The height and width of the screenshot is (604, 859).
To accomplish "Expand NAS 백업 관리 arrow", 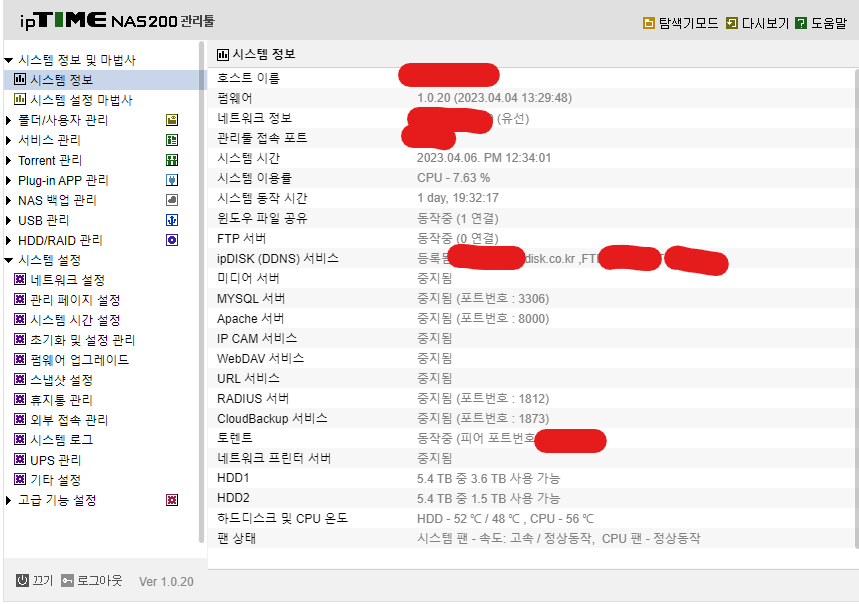I will (8, 200).
